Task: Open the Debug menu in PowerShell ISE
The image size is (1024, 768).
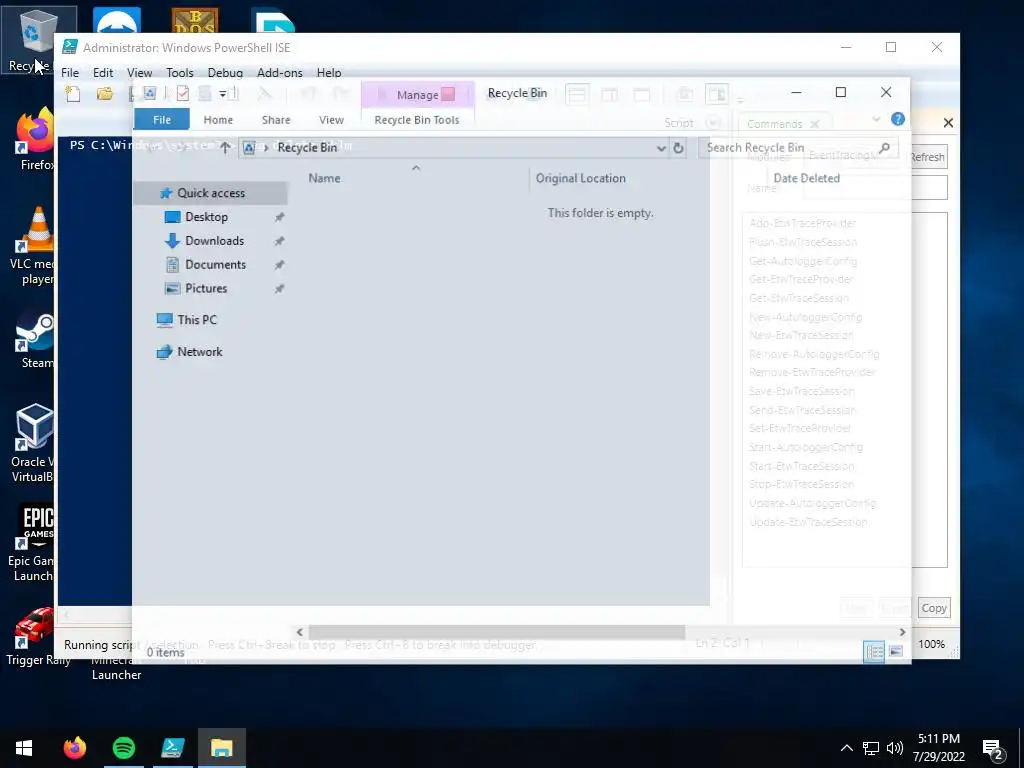Action: point(225,72)
